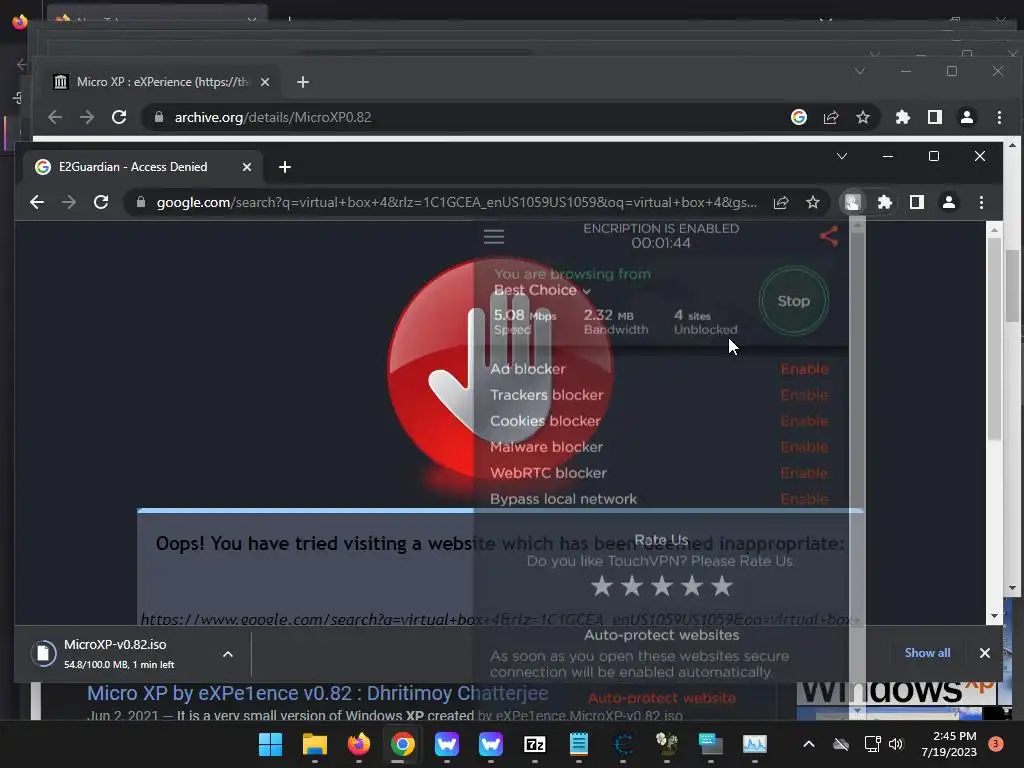Click Auto-protect website link
Screen dimensions: 1024x768
(662, 698)
